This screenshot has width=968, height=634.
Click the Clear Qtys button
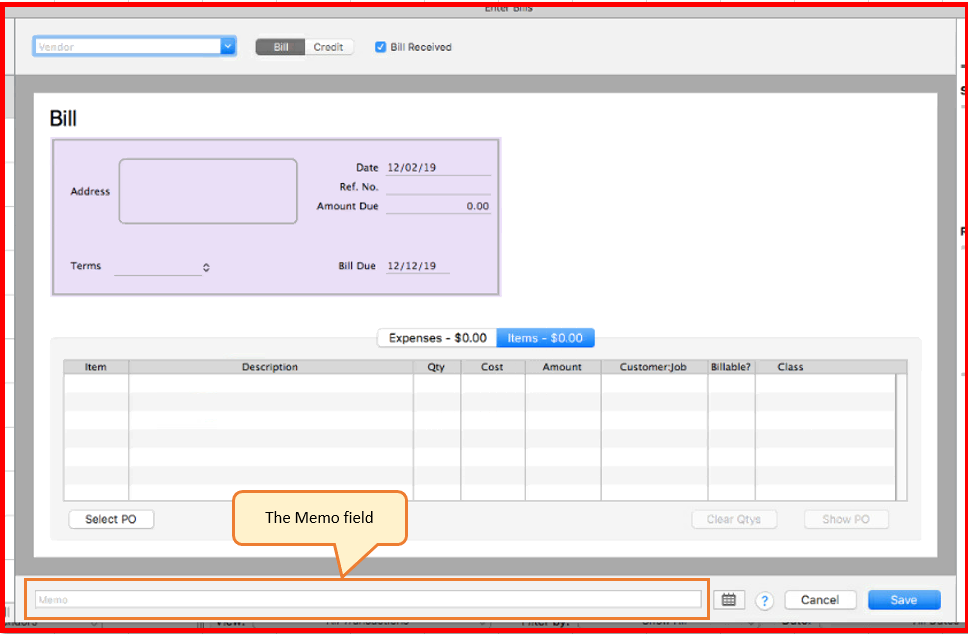tap(733, 519)
